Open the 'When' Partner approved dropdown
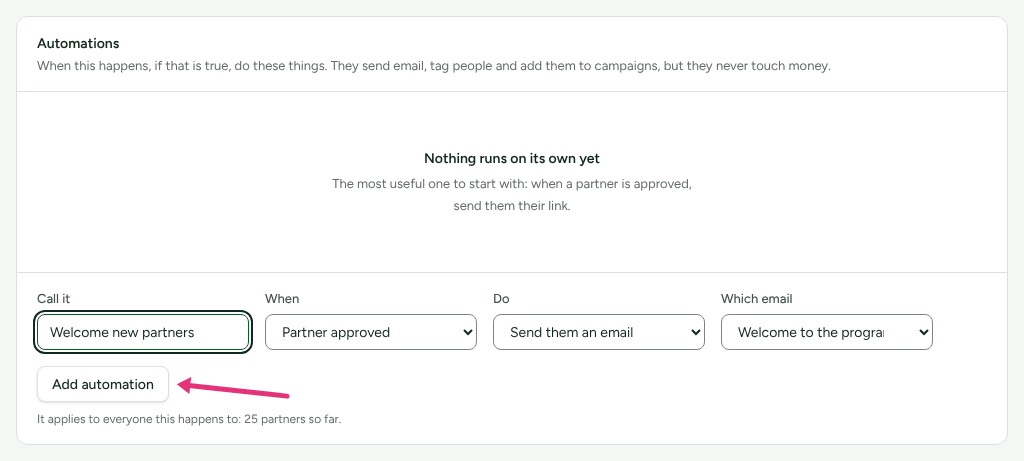This screenshot has height=461, width=1024. pos(371,332)
